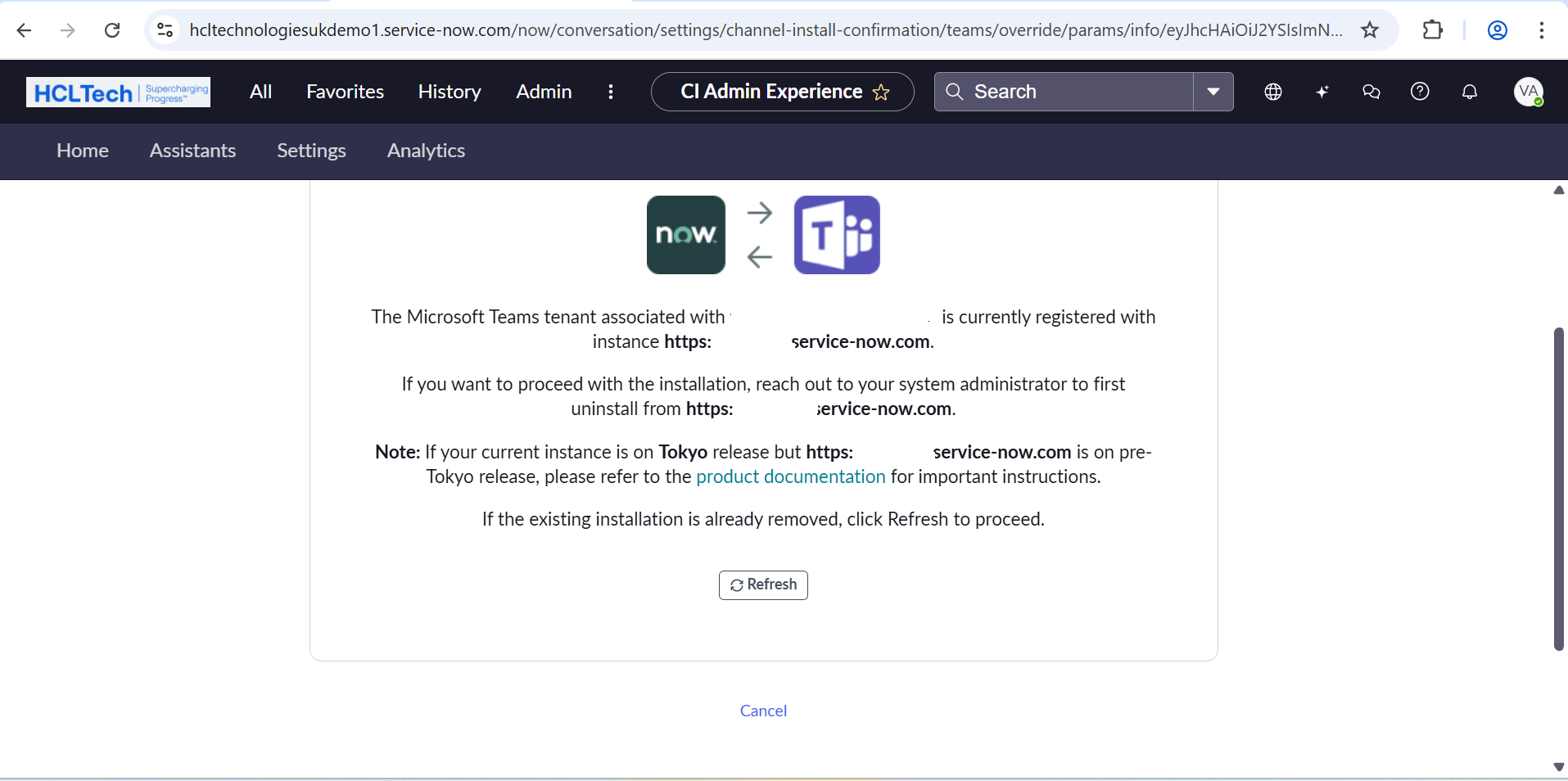Toggle site information via the tune icon
Screen dimensions: 1568x781
(x=165, y=30)
